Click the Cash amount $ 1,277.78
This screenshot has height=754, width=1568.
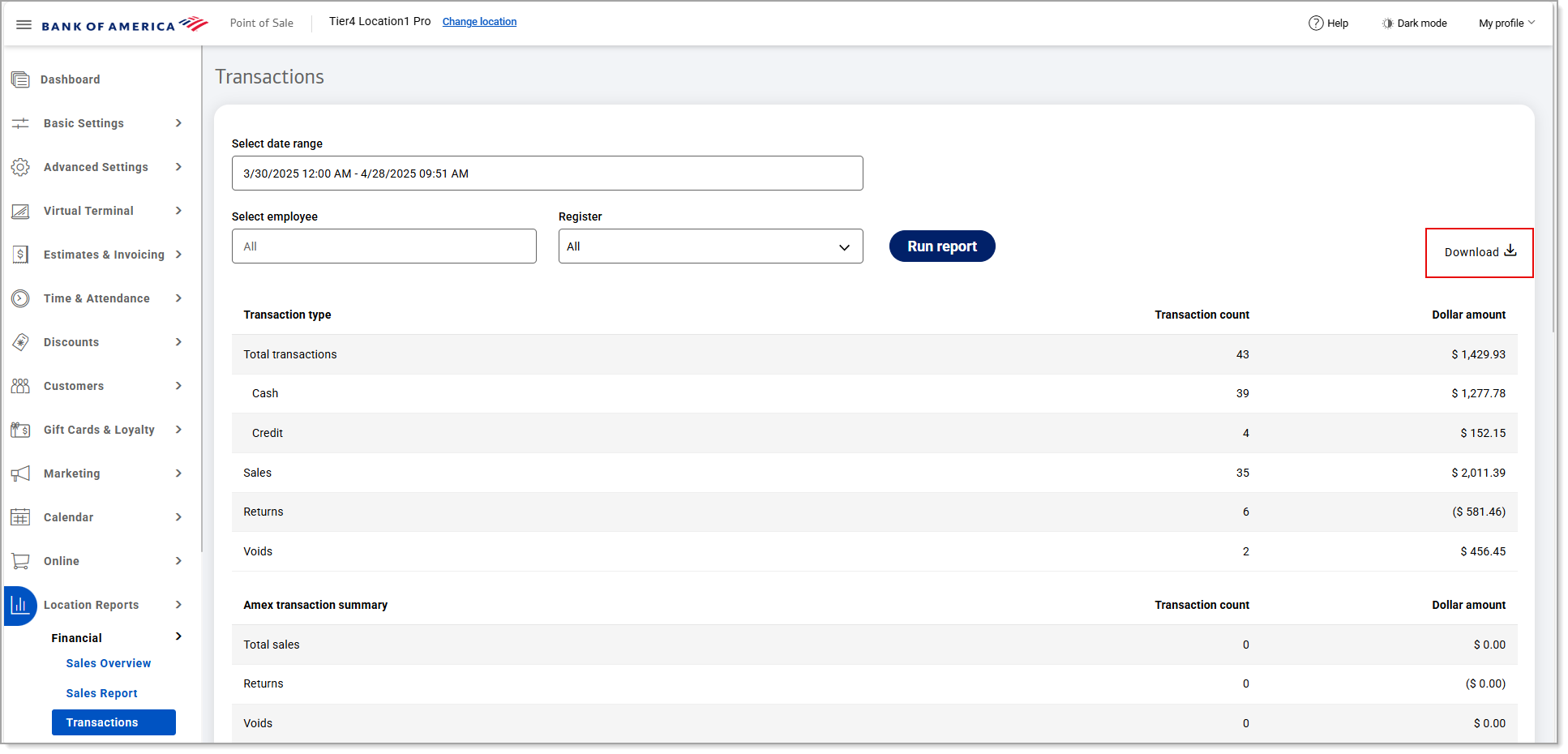[1478, 393]
